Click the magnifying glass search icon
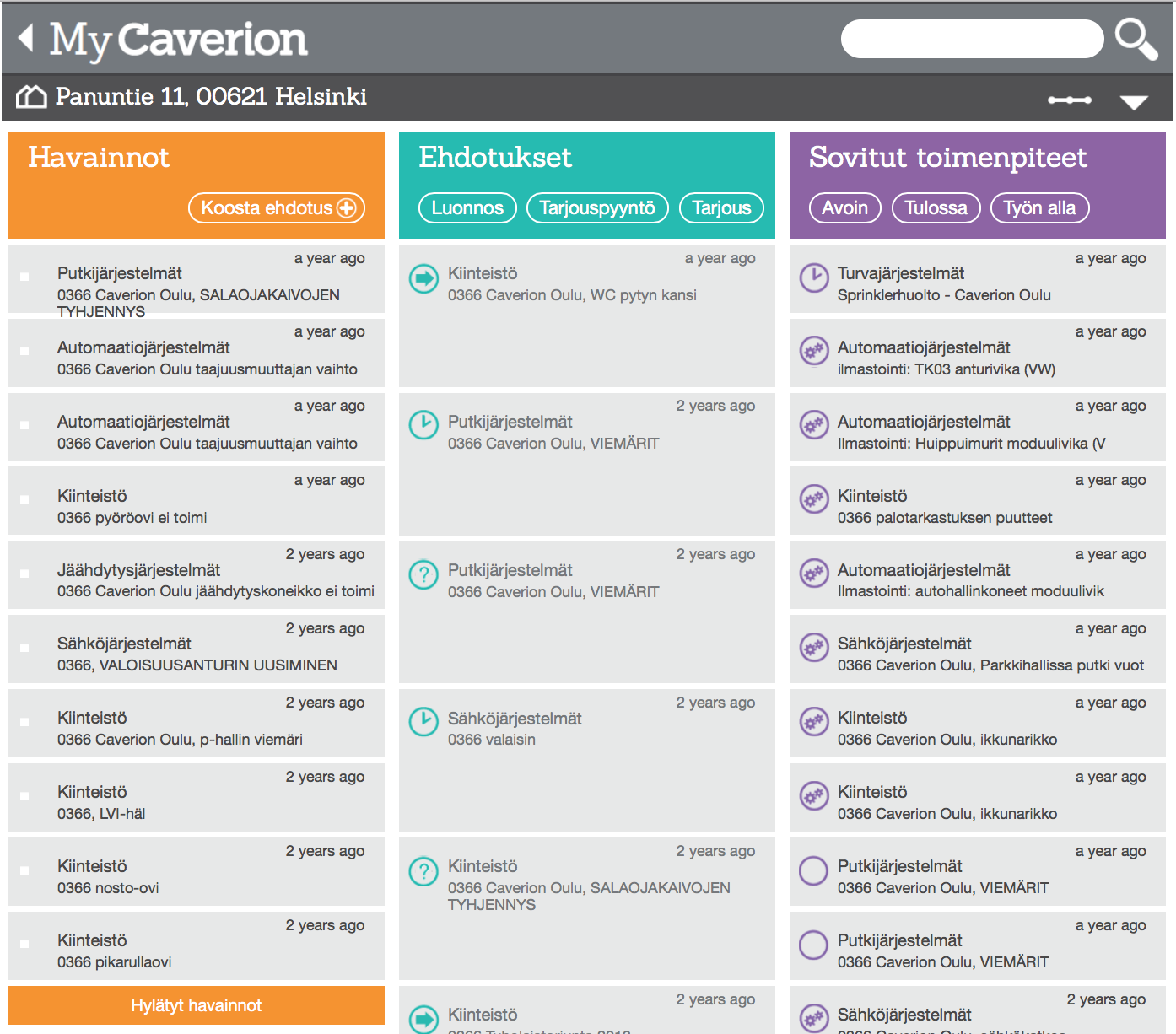 point(1136,40)
